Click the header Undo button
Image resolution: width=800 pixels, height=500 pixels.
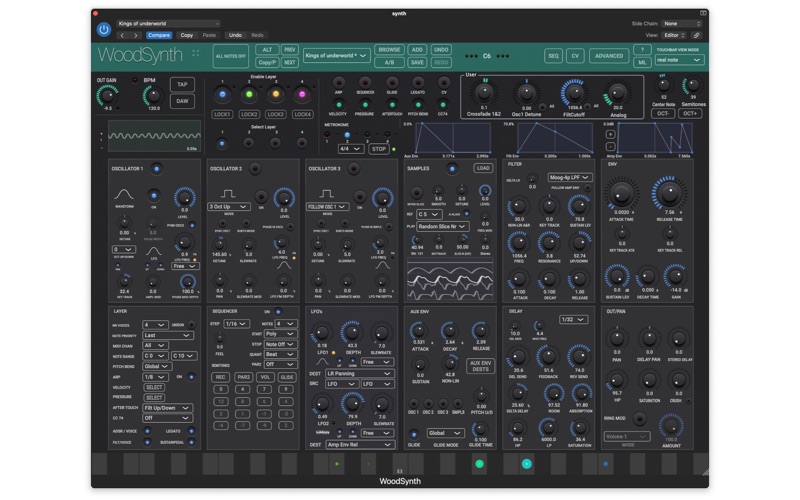click(x=235, y=35)
